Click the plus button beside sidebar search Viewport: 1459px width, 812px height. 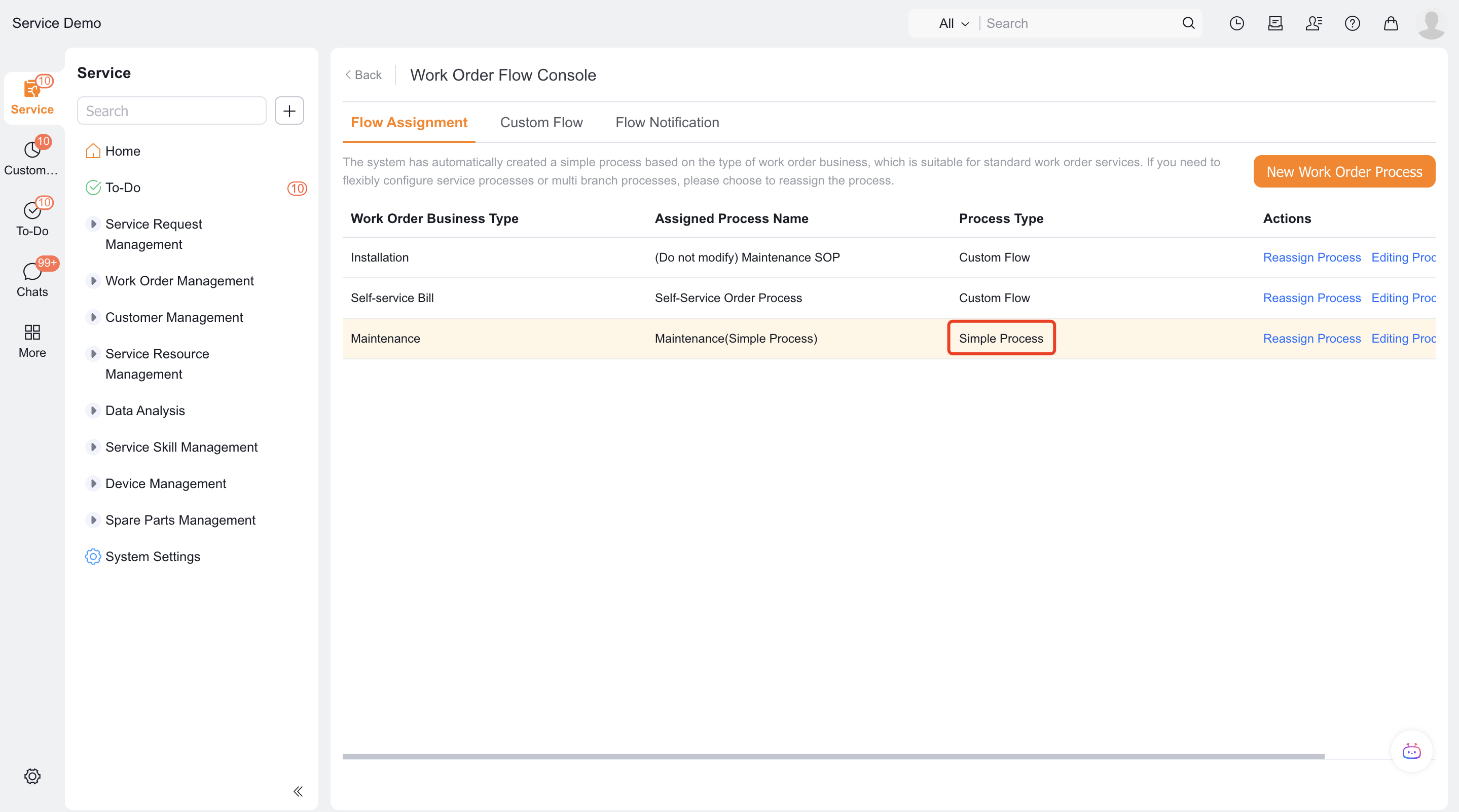point(289,110)
